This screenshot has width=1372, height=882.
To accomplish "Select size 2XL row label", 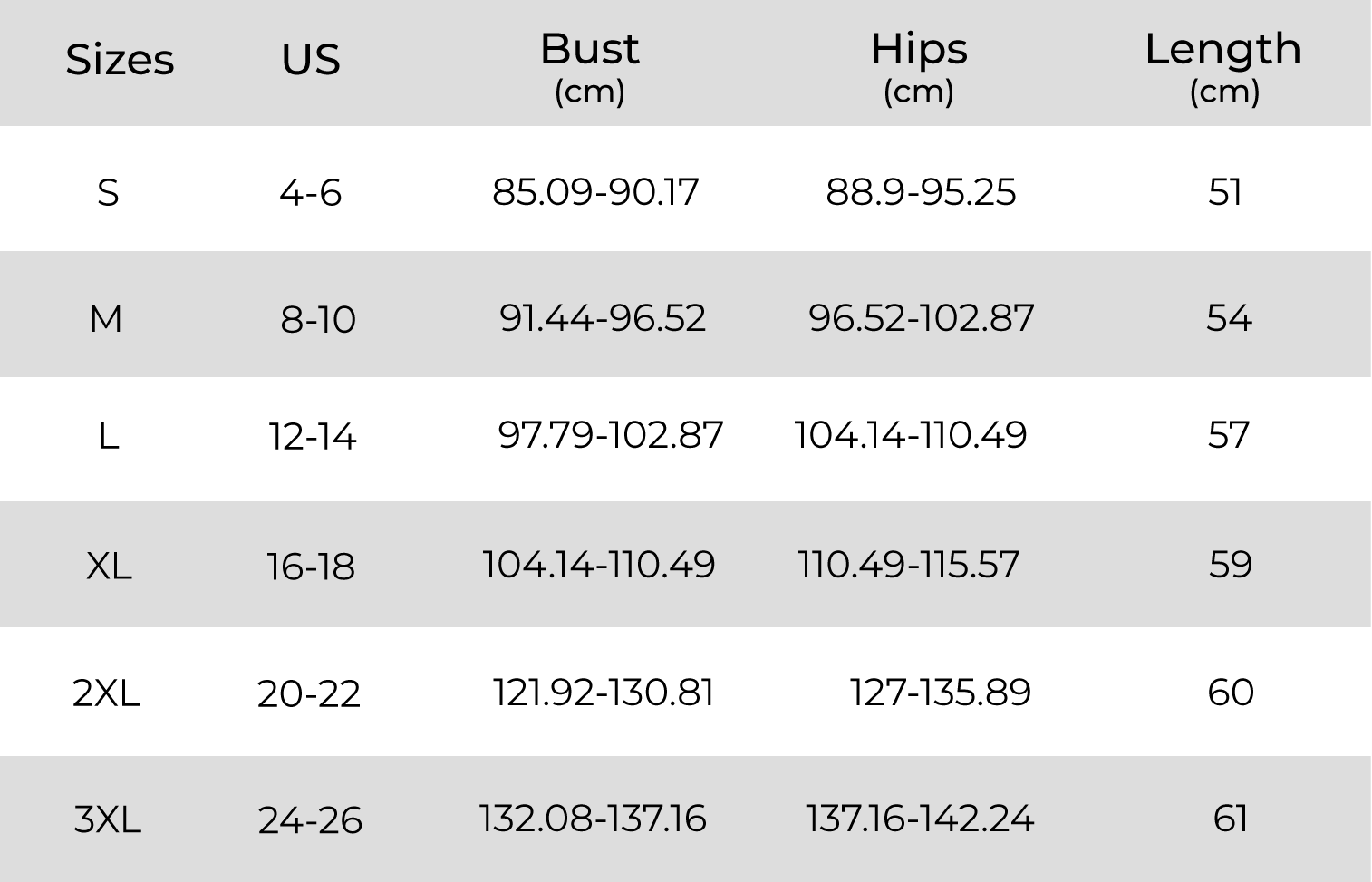I will pos(106,693).
